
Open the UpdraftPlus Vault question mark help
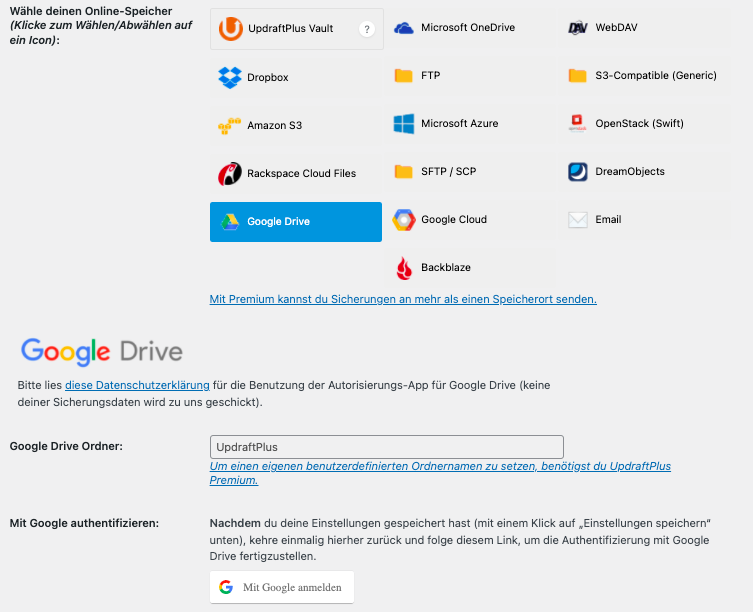367,30
